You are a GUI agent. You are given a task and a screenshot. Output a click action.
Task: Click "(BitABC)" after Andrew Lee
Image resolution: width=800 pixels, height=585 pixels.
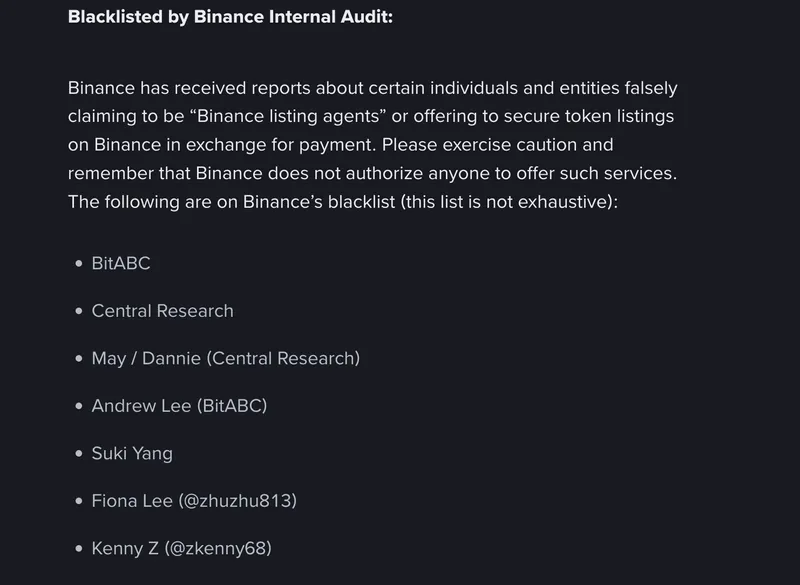(232, 406)
